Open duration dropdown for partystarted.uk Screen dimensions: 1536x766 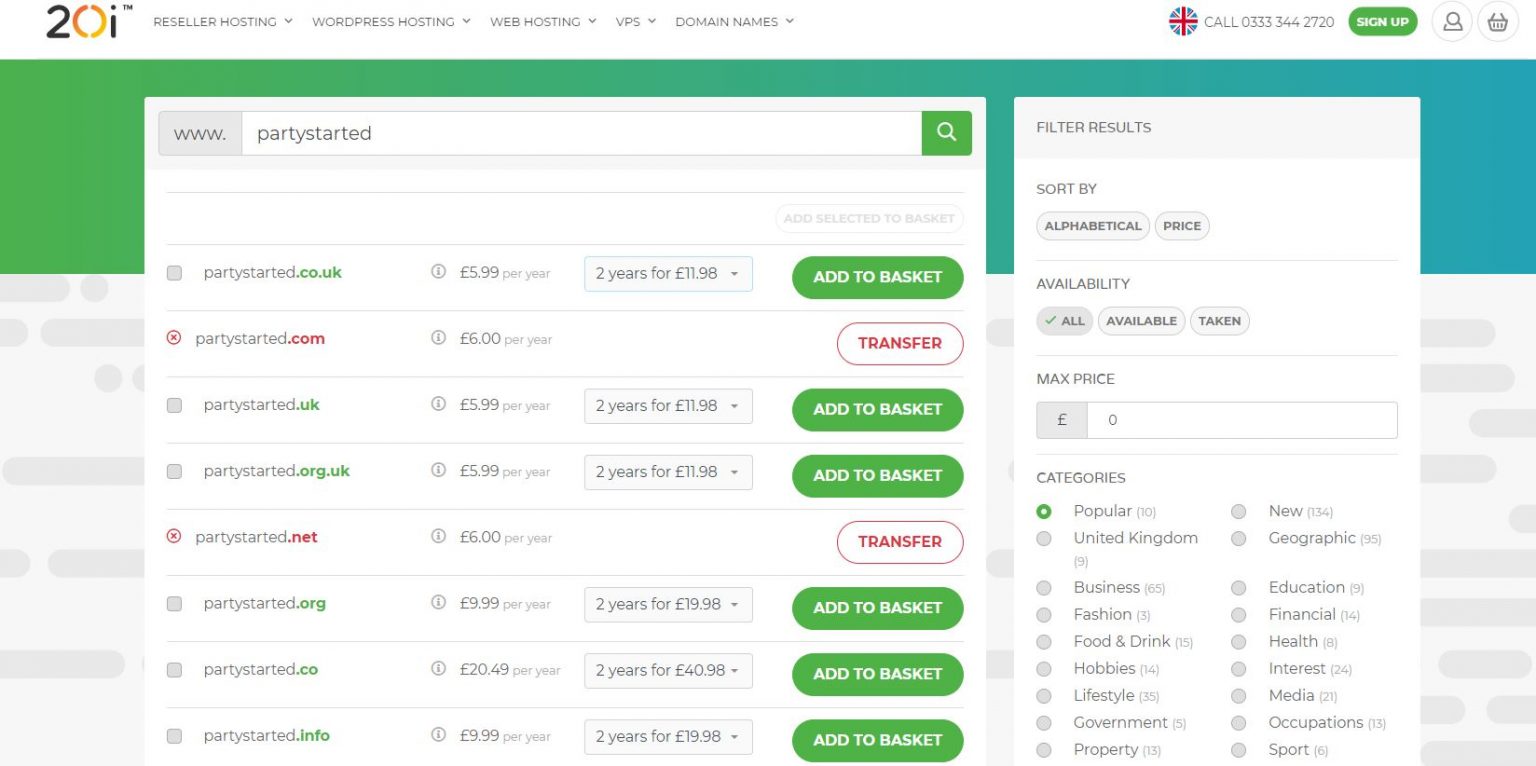(668, 406)
